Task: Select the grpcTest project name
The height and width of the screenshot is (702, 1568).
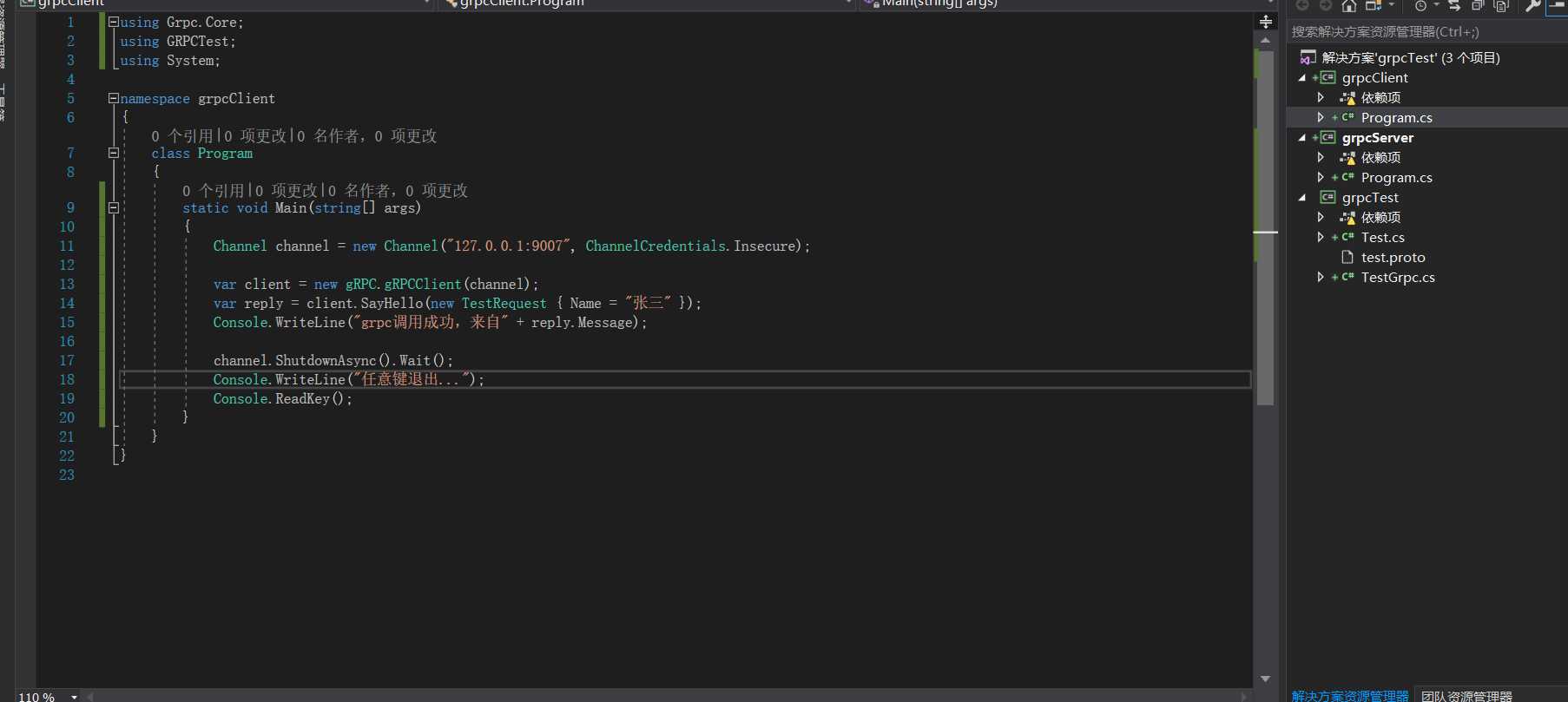Action: tap(1370, 197)
